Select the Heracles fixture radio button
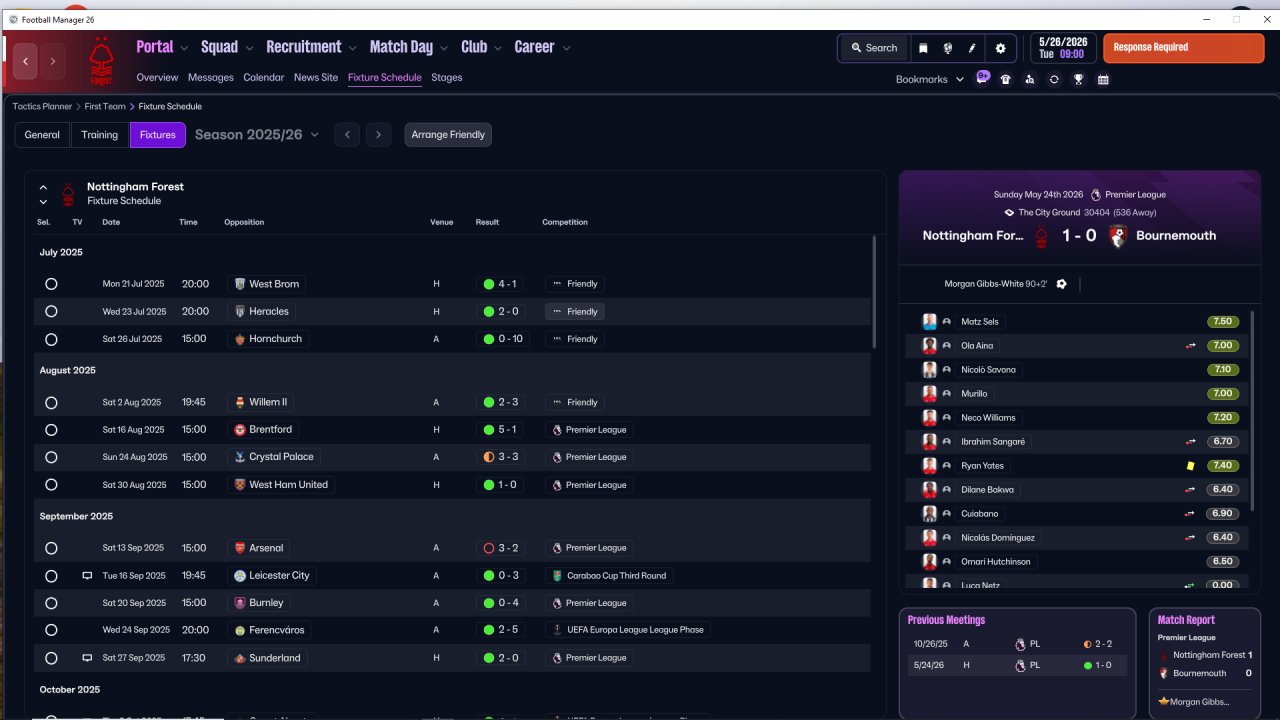The width and height of the screenshot is (1280, 720). pos(51,311)
